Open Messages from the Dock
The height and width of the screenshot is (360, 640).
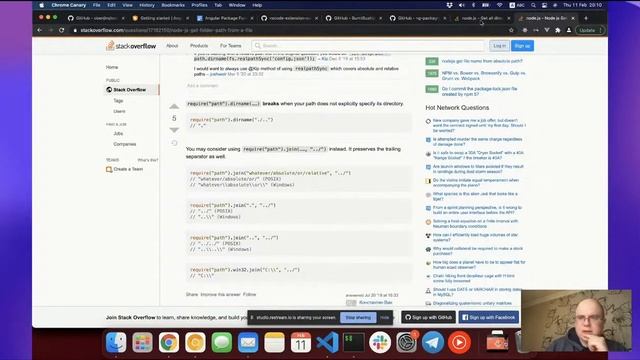(x=222, y=342)
